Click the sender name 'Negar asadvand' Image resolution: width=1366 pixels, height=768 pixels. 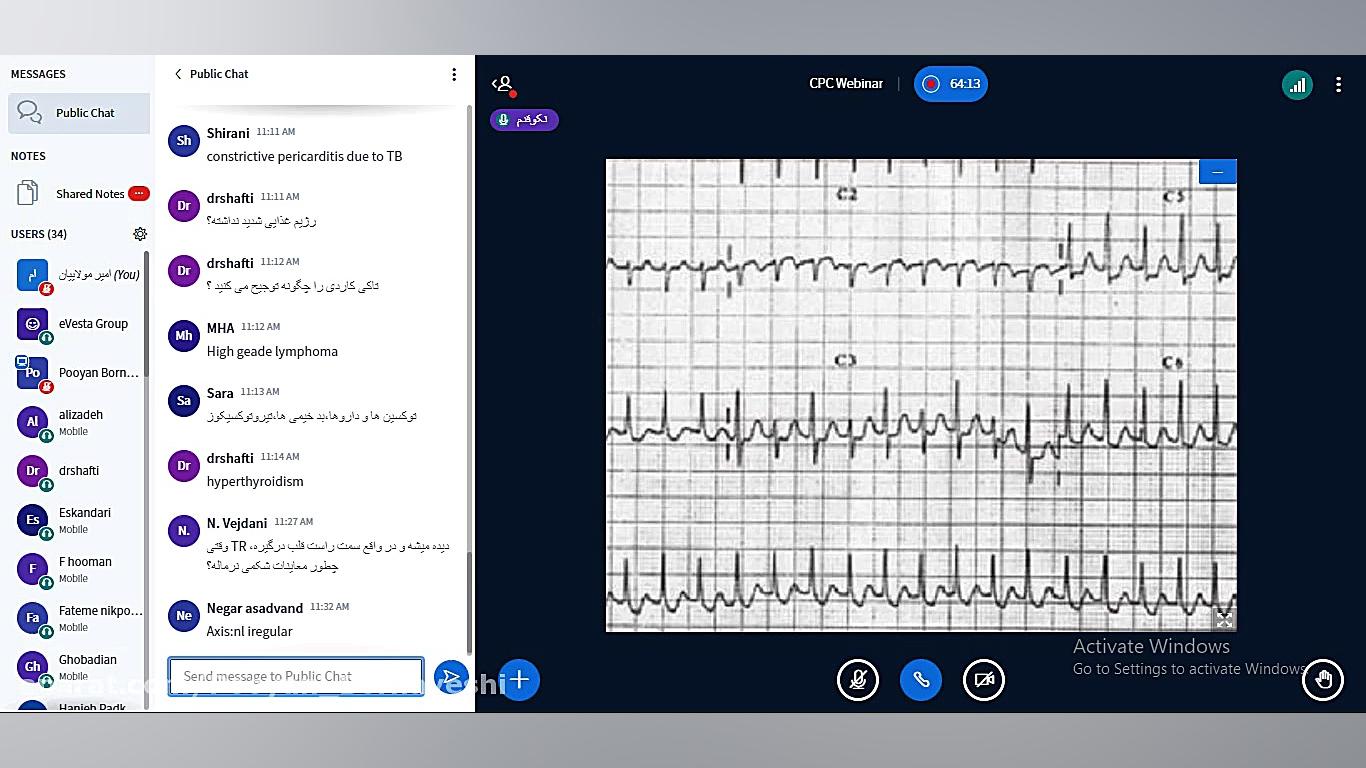pos(255,608)
